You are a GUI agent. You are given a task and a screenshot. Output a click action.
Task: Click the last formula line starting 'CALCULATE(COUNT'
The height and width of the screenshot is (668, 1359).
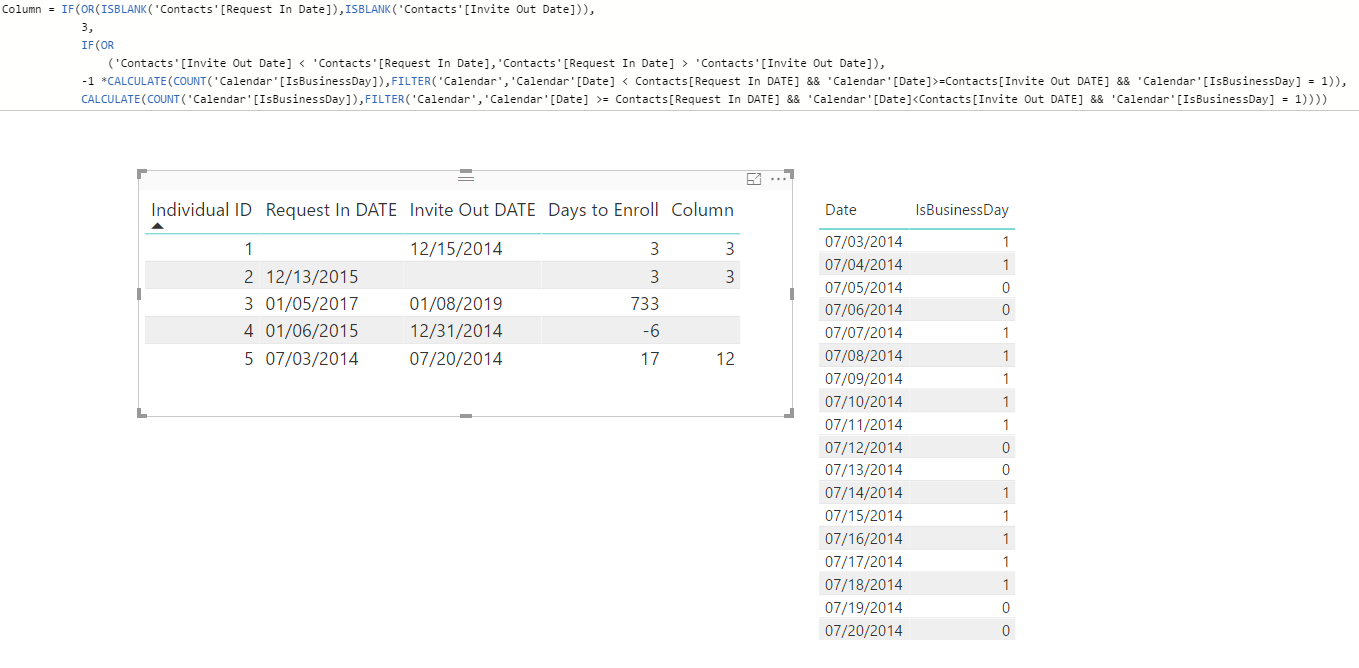tap(704, 99)
